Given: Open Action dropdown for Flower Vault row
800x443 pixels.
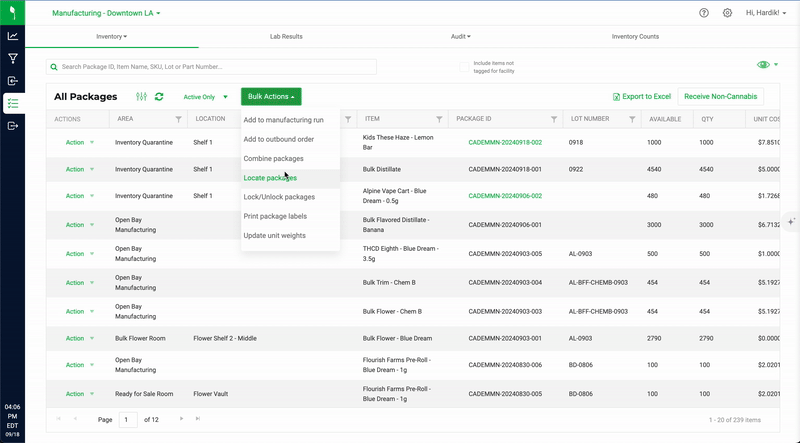Looking at the screenshot, I should 80,394.
